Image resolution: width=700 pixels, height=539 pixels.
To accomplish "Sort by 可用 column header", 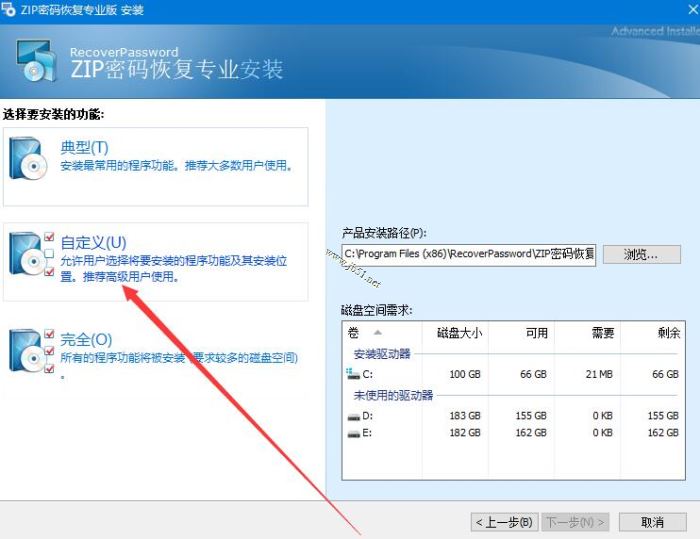I will coord(521,333).
